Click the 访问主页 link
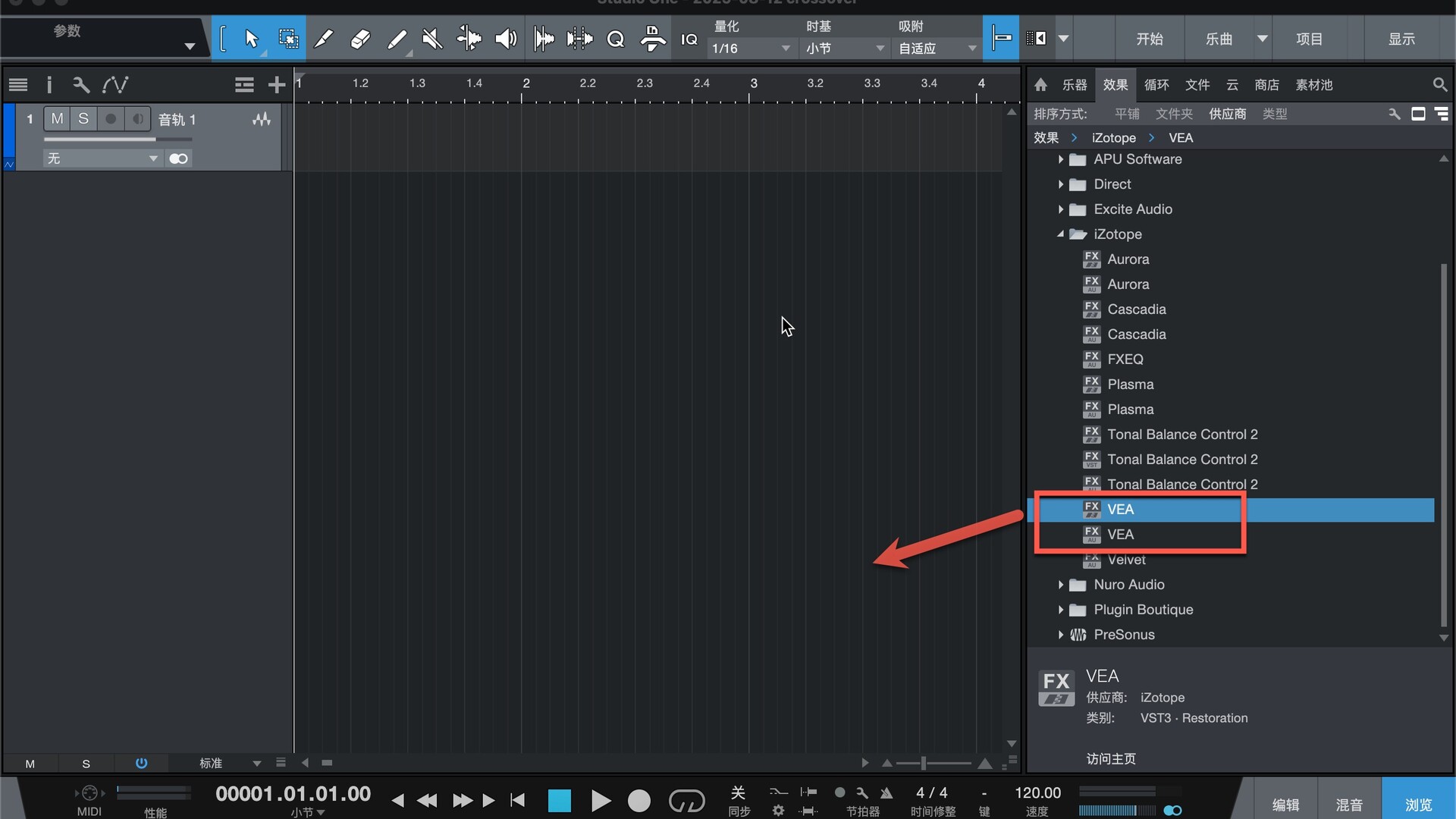Screen dimensions: 1456x819 tap(1110, 758)
